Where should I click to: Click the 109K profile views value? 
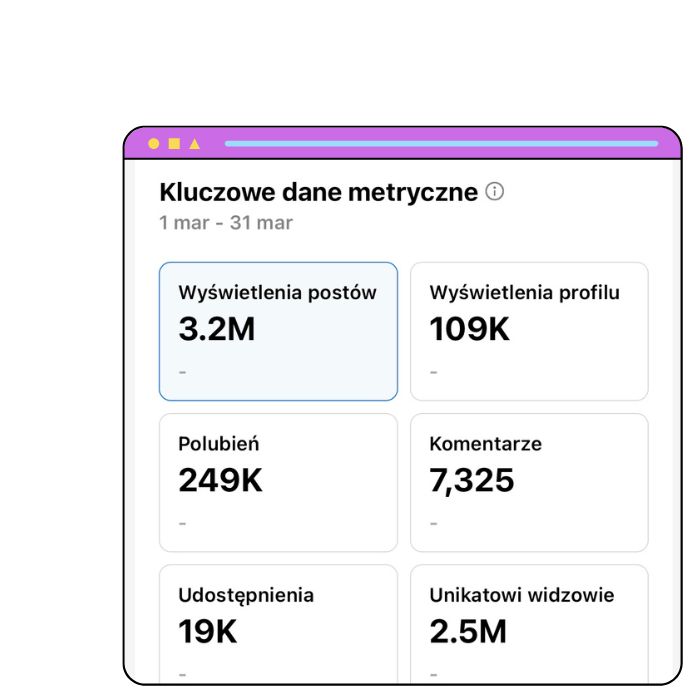(470, 329)
